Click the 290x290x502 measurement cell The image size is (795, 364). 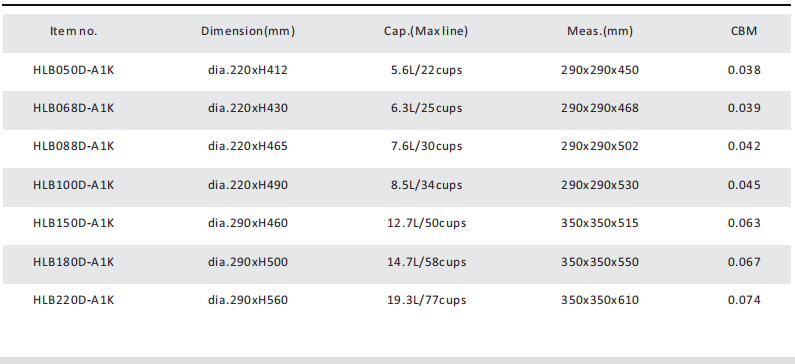(x=600, y=146)
